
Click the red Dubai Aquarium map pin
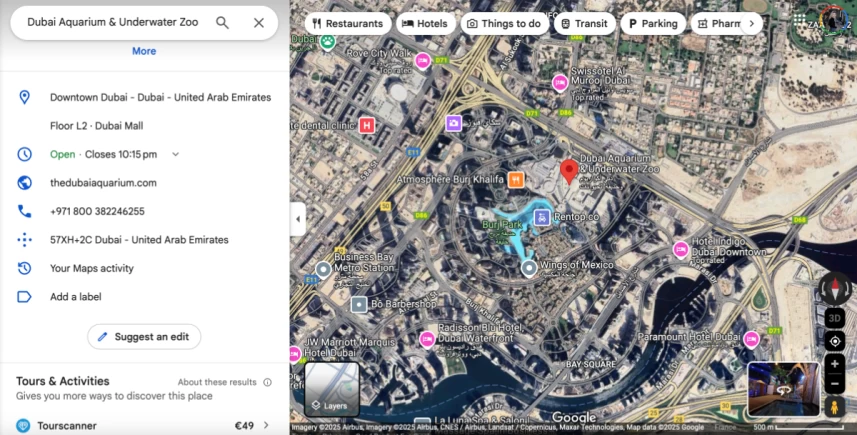tap(569, 172)
